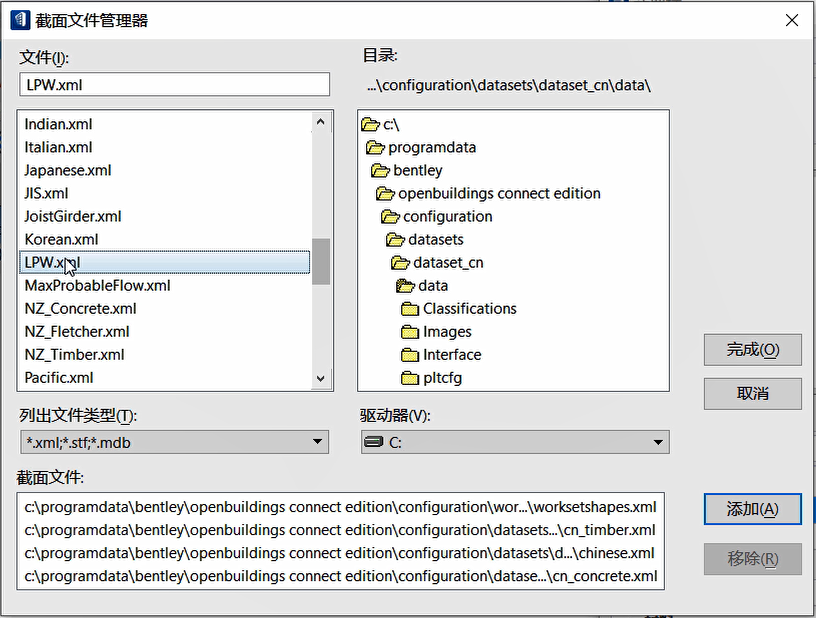Click the openbuildings connect edition folder icon
The width and height of the screenshot is (816, 618).
pos(385,194)
